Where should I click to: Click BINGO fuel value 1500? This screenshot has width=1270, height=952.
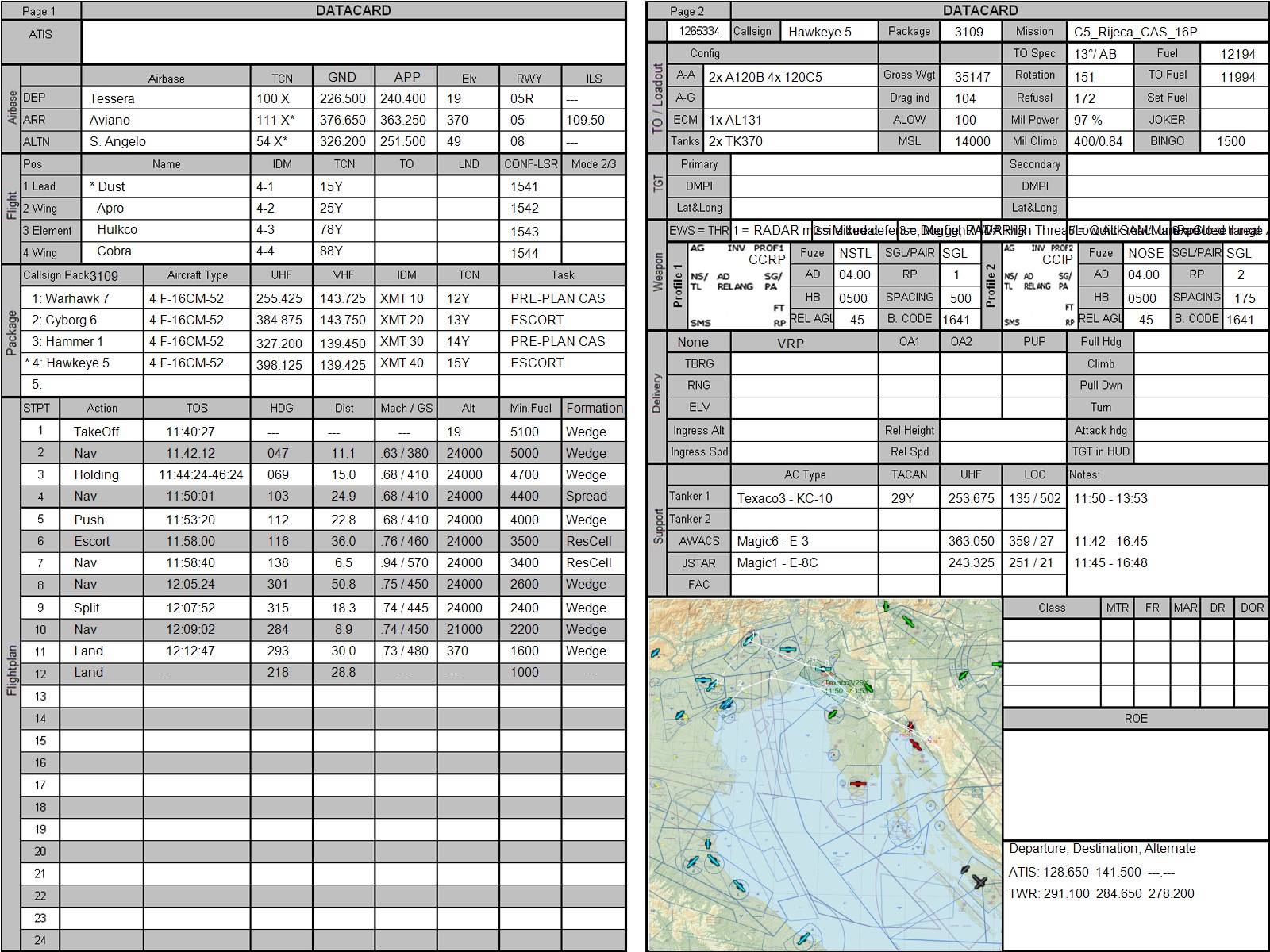1231,141
